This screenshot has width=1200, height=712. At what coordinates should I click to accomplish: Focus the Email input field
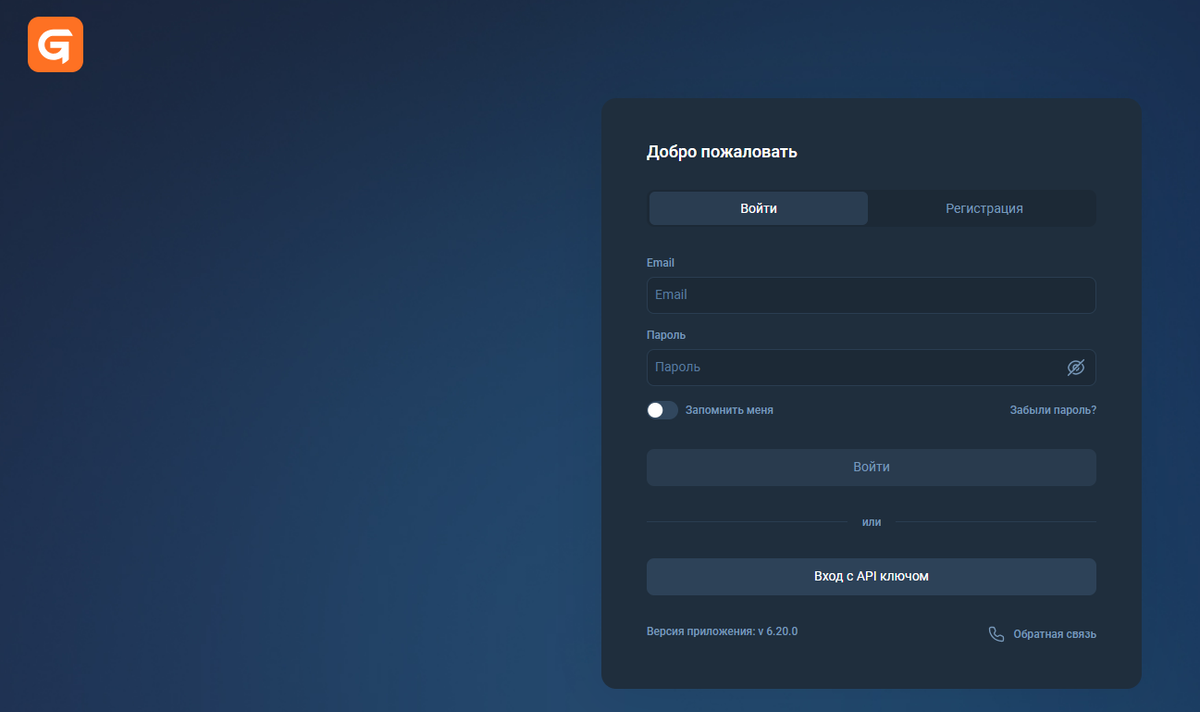pos(871,295)
